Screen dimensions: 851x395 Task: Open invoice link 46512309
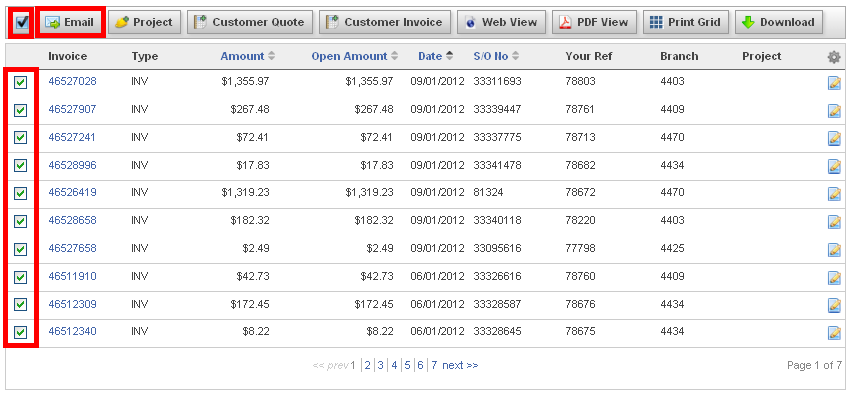click(72, 304)
